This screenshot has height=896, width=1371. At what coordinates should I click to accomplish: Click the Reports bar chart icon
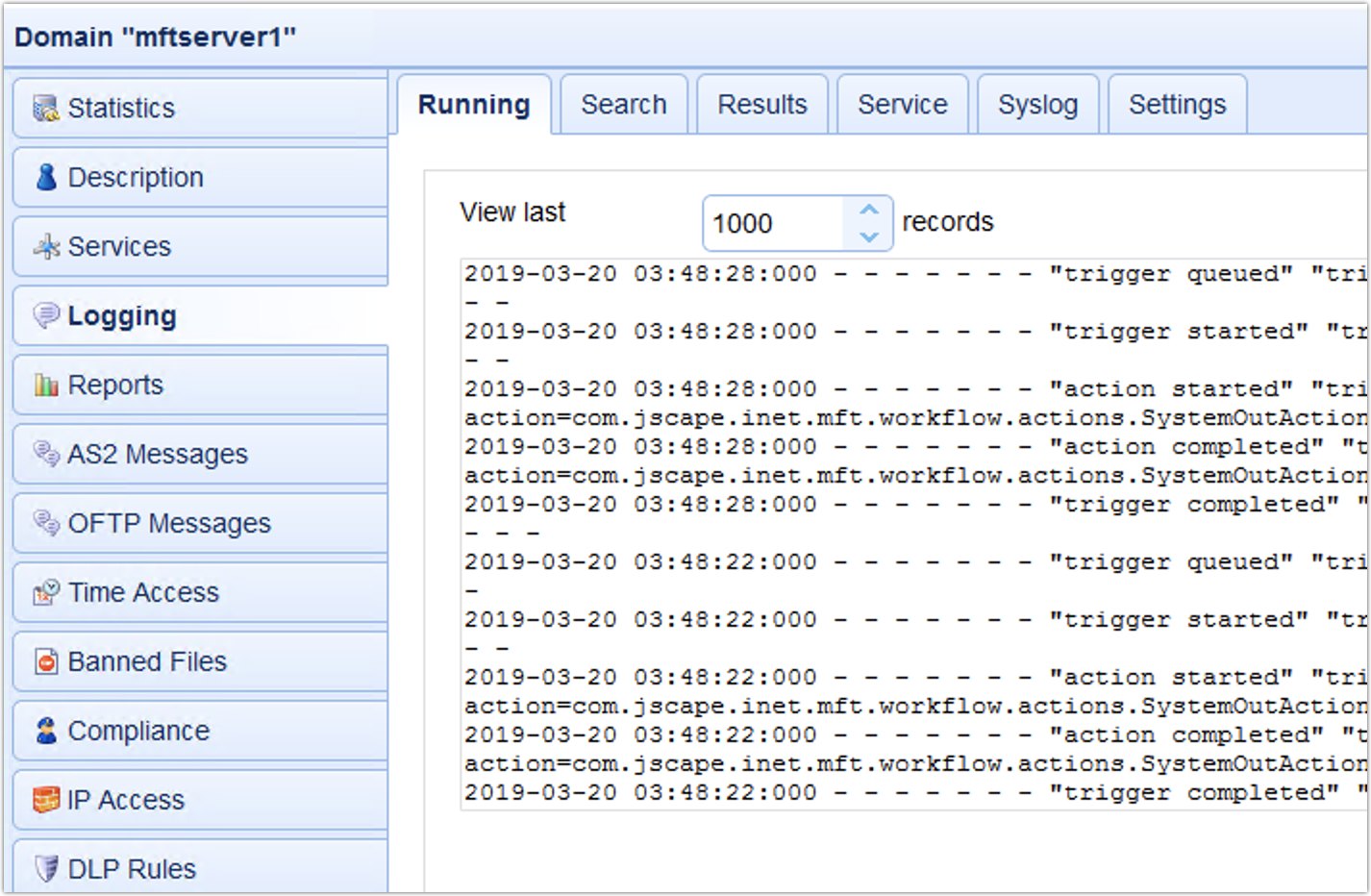45,386
